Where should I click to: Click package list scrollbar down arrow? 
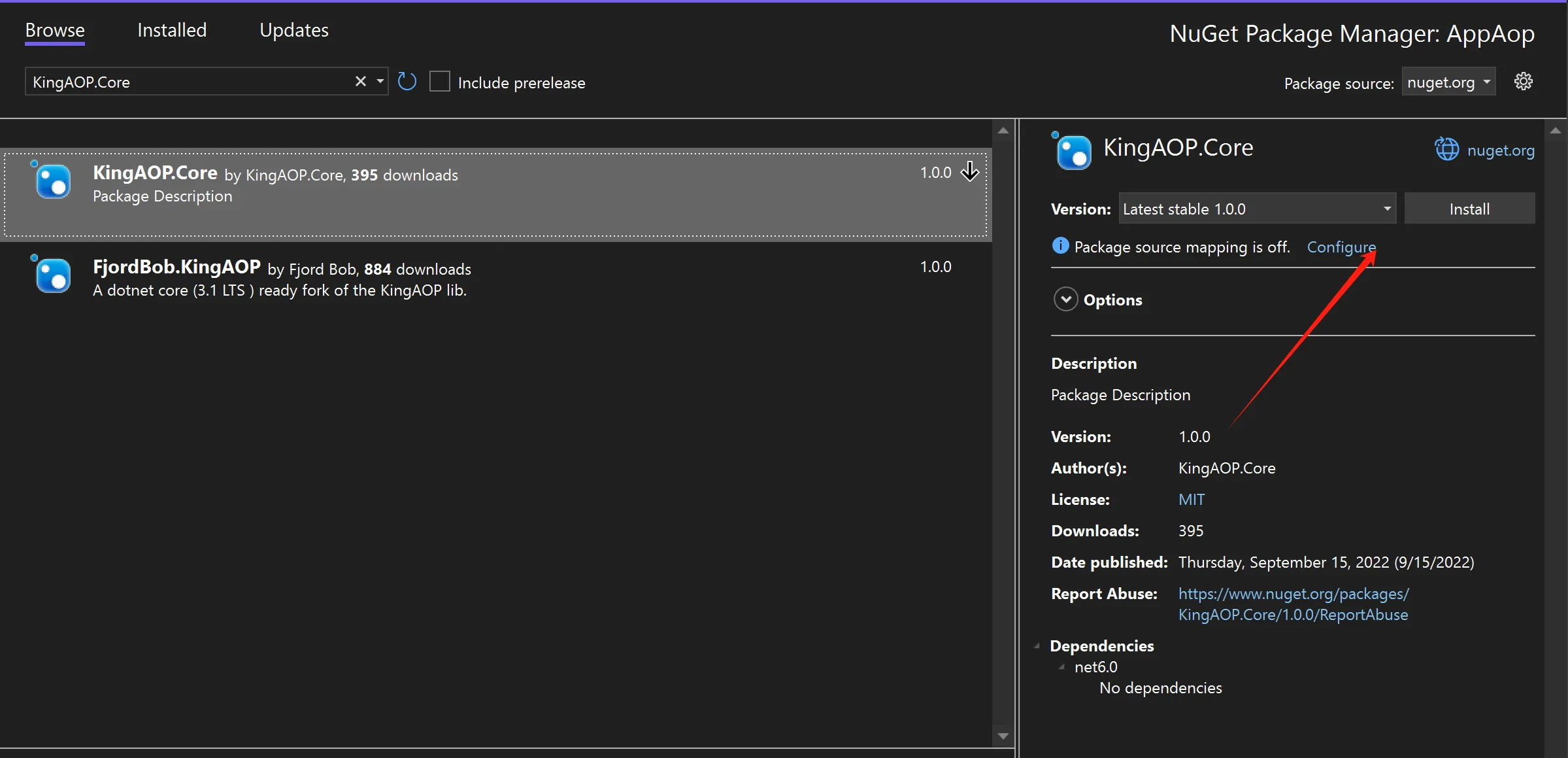click(1003, 736)
